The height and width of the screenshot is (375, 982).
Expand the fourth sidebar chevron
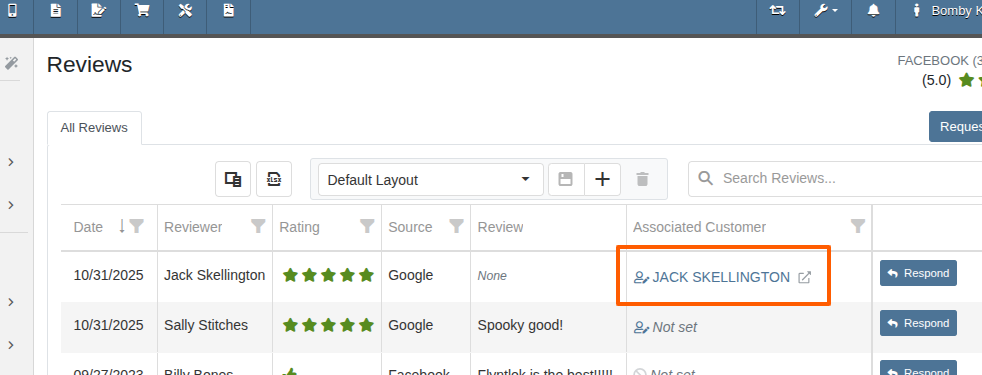pos(11,345)
